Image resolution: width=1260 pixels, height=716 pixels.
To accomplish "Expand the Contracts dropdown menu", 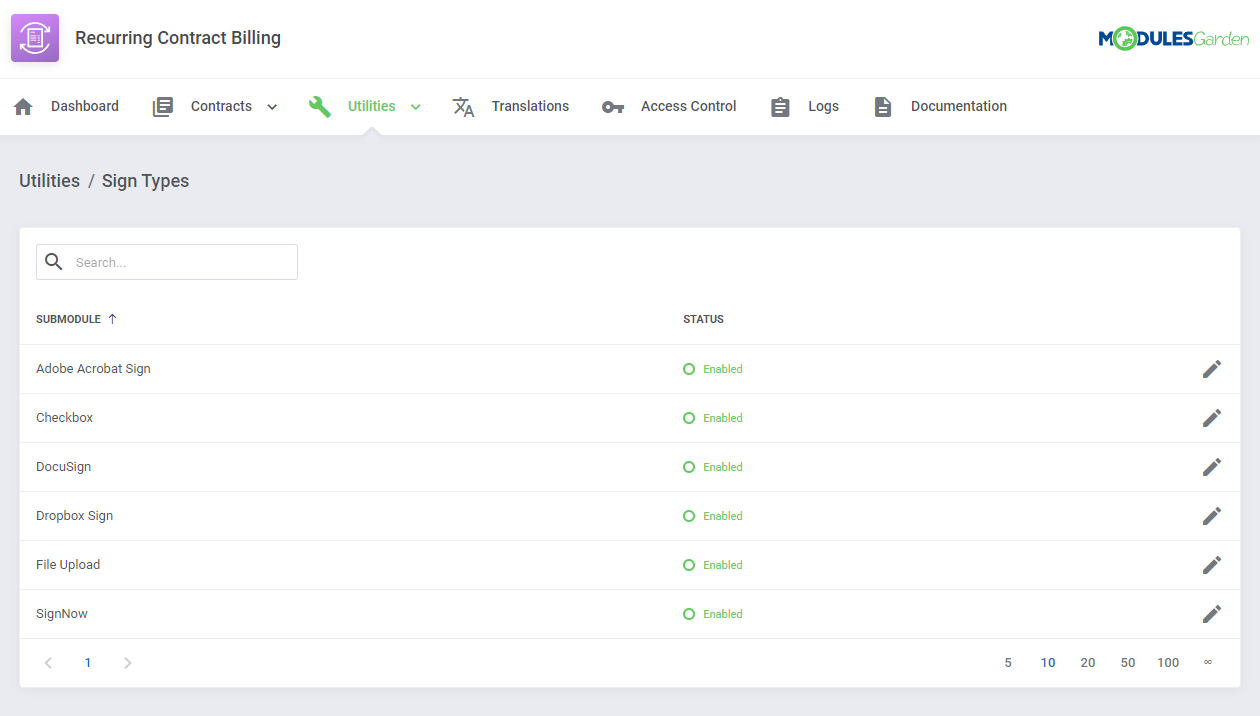I will tap(271, 105).
